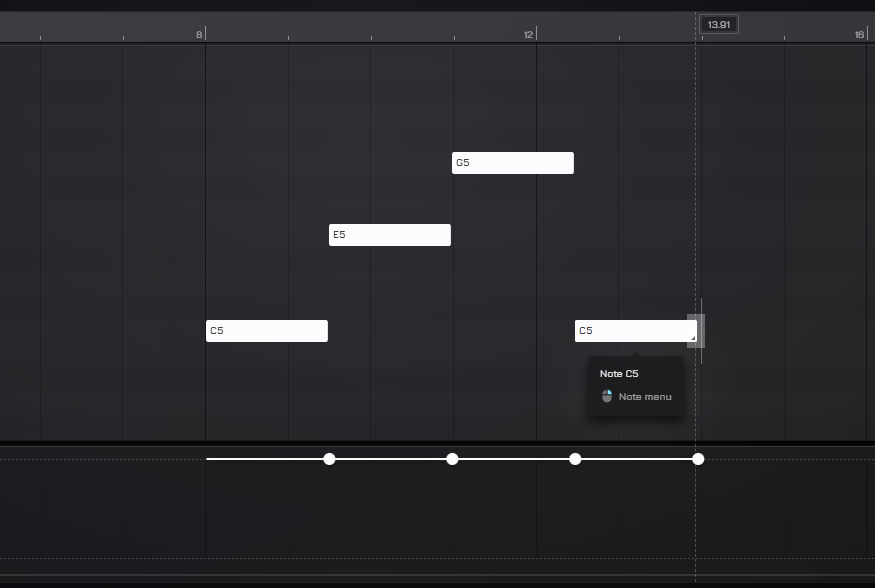Select the automation point below the G5 note start
The width and height of the screenshot is (875, 588).
coord(452,459)
